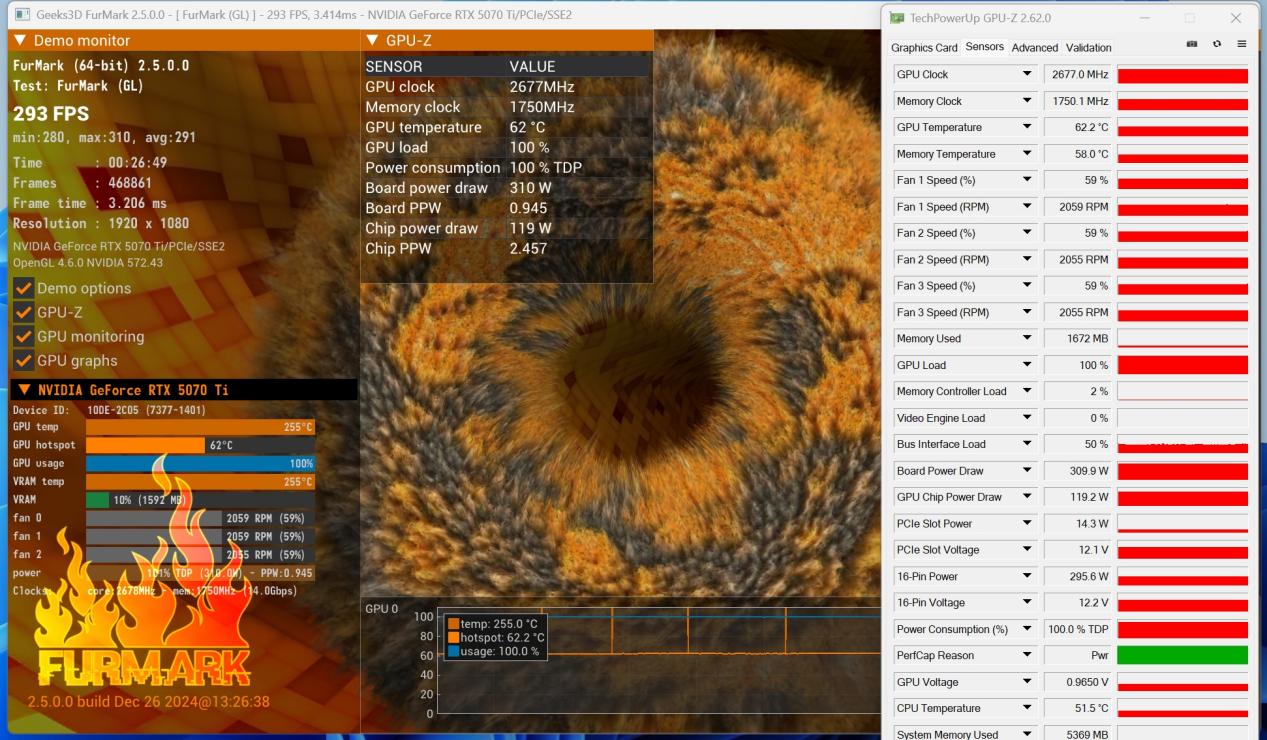Switch to the Graphics Card tab
Viewport: 1267px width, 740px height.
coord(924,47)
